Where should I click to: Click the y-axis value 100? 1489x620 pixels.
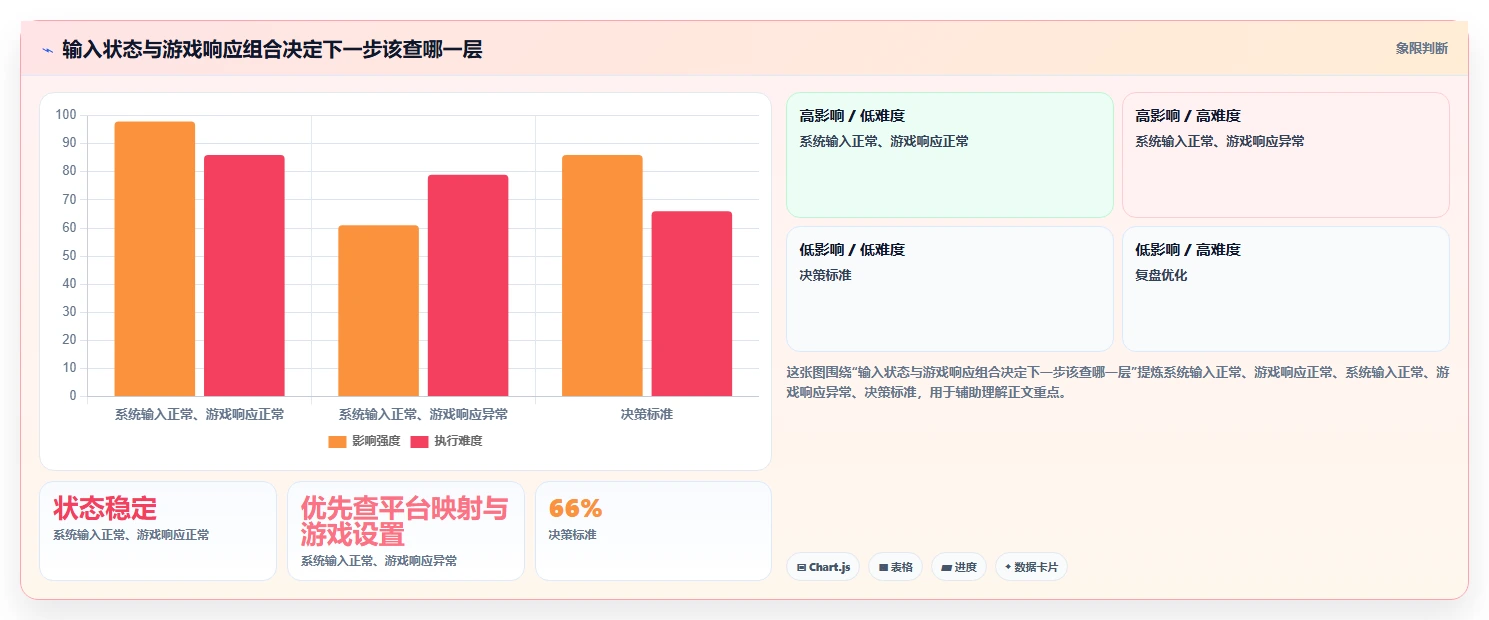click(x=66, y=115)
